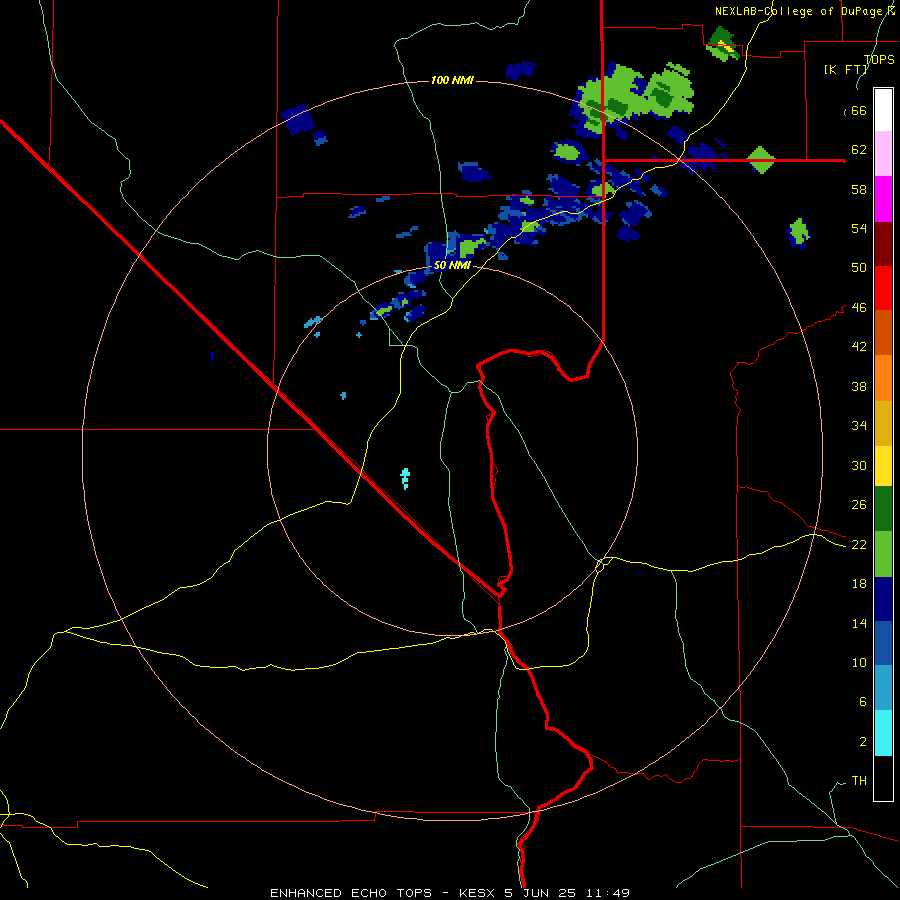Viewport: 900px width, 900px height.
Task: Pick the dark orange legend swatch
Action: click(883, 332)
